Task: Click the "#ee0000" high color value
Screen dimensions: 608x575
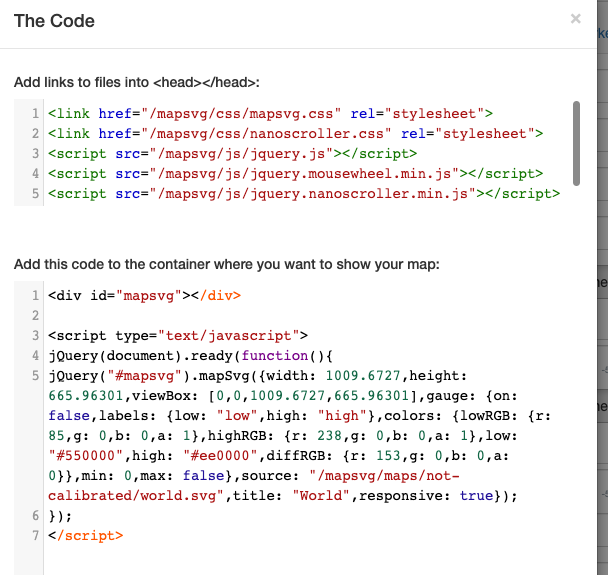Action: [220, 456]
